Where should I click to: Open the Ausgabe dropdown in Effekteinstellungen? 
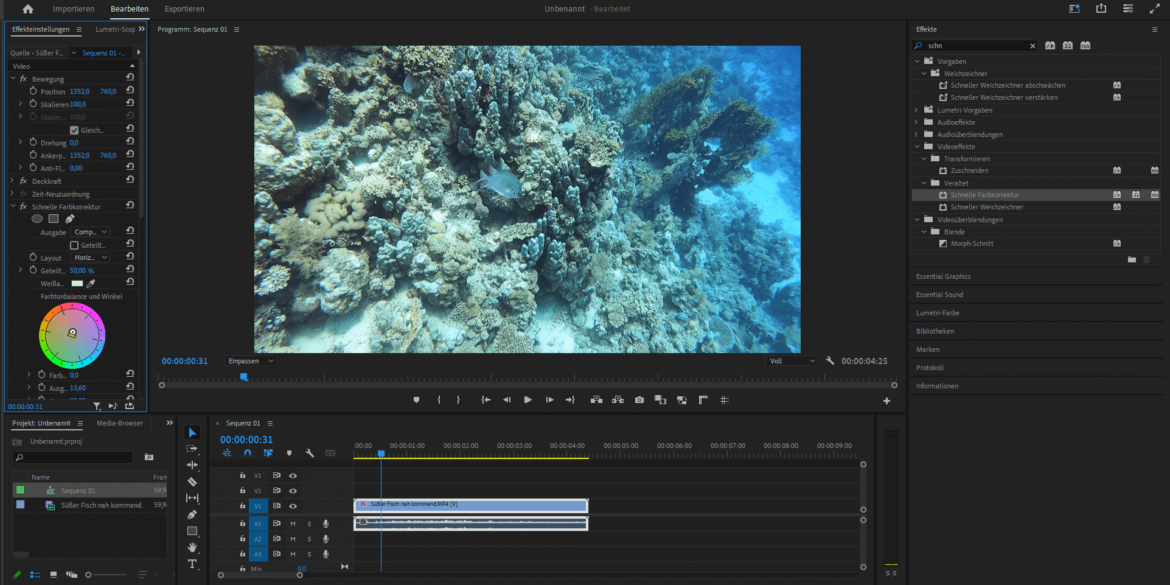click(89, 232)
